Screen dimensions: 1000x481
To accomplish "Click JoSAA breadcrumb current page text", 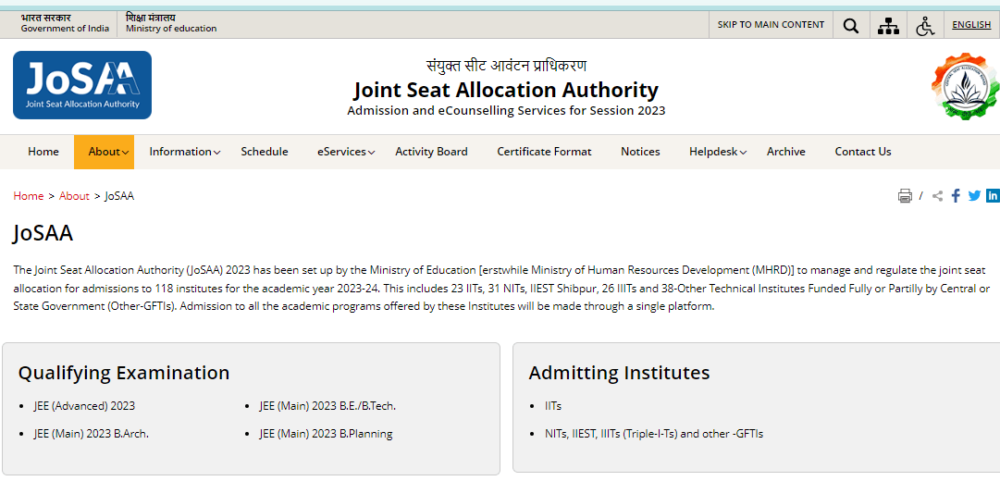I will [x=119, y=196].
